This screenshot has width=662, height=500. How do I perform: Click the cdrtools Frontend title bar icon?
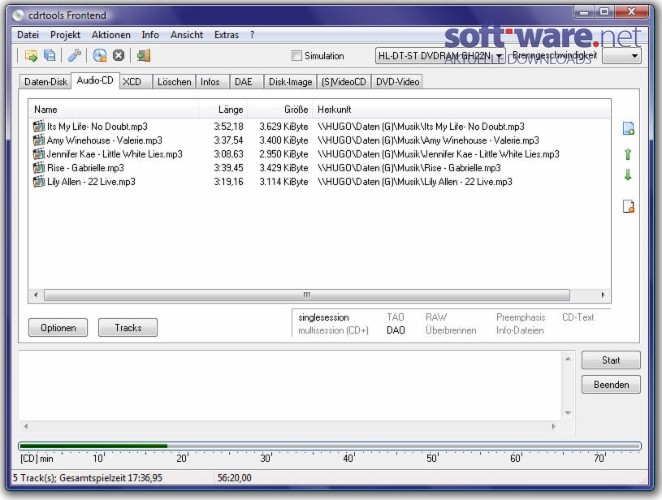(18, 15)
